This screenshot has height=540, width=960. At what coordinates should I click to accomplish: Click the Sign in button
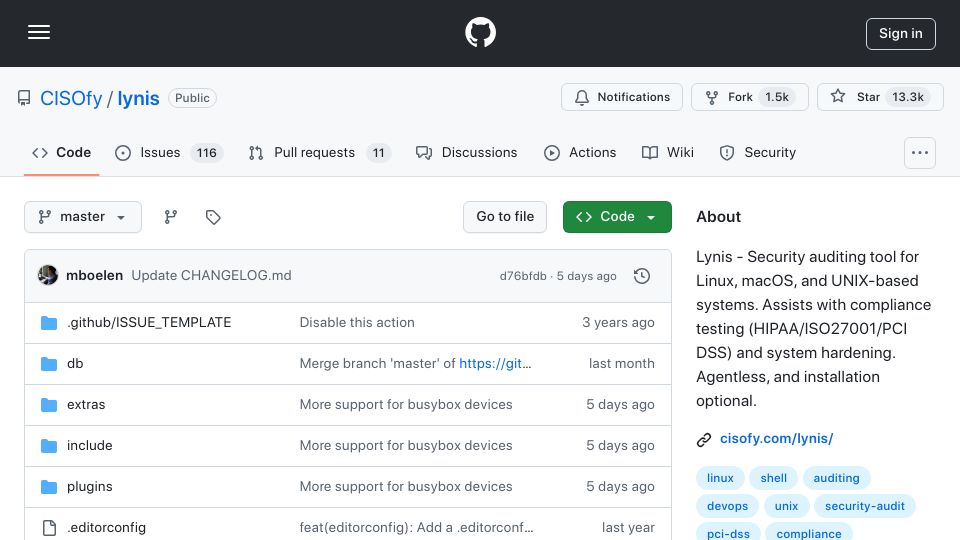pos(901,34)
